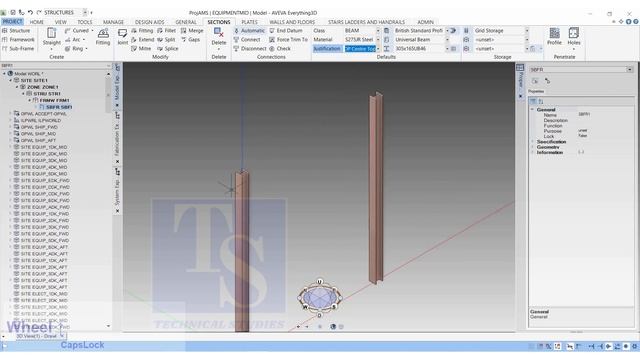Apply the Split tool
The height and width of the screenshot is (360, 640).
pos(167,40)
